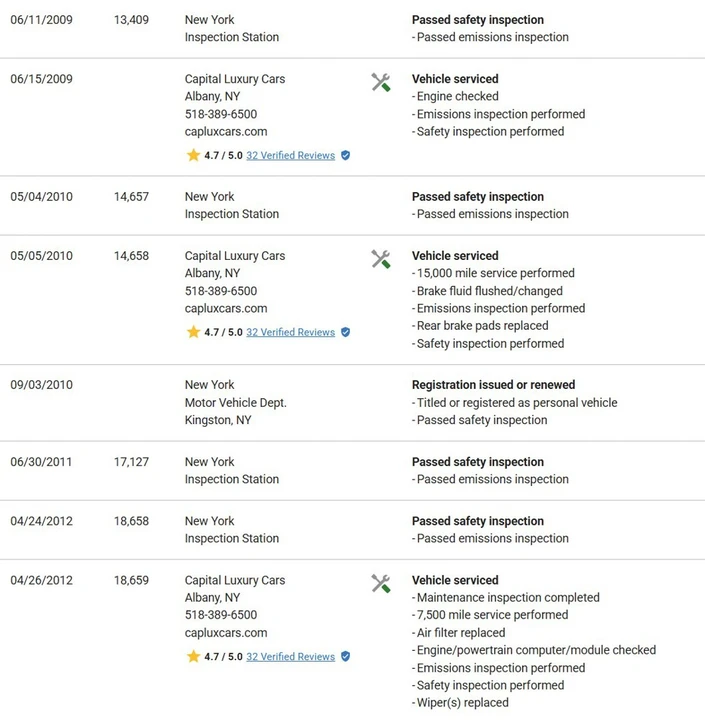This screenshot has height=720, width=705.
Task: Click the service wrench icon for 04/26/2012
Action: [381, 584]
